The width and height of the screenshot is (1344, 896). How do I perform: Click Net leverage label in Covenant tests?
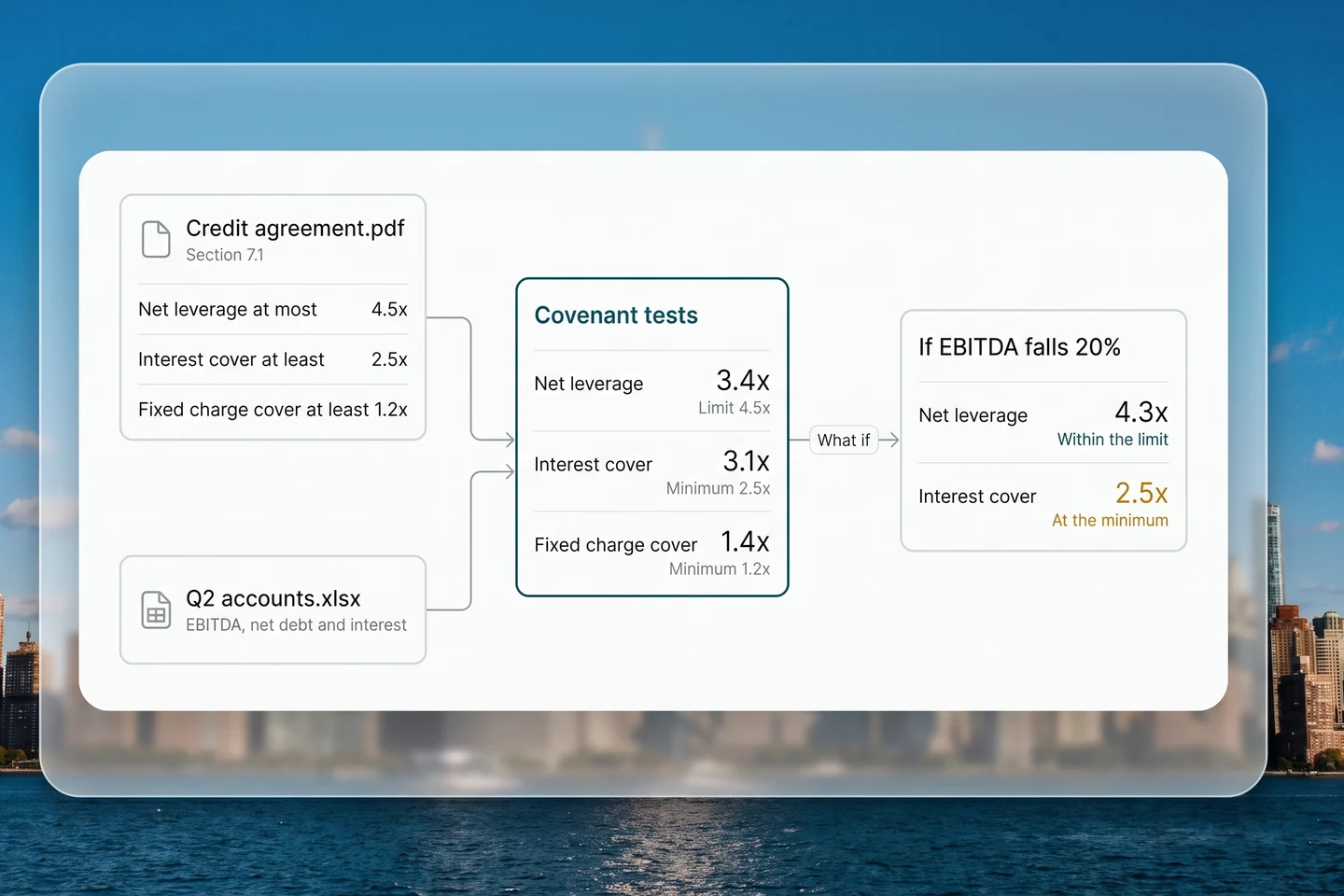pos(589,384)
